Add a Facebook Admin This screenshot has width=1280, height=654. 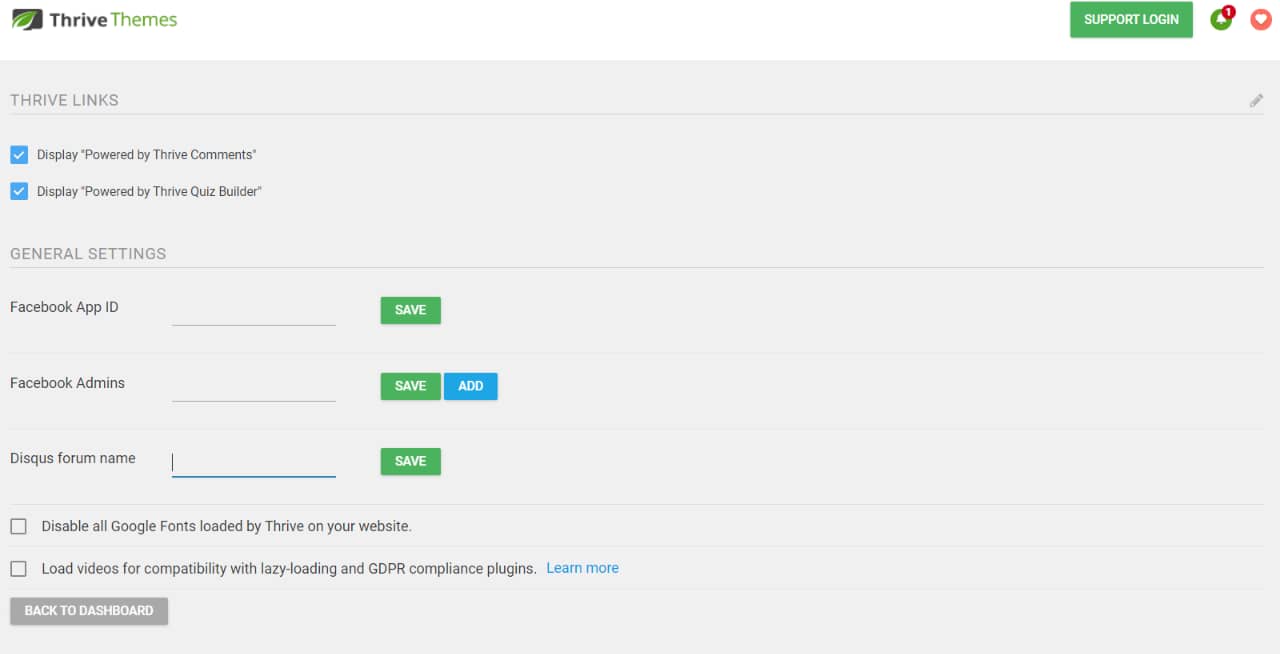[470, 386]
